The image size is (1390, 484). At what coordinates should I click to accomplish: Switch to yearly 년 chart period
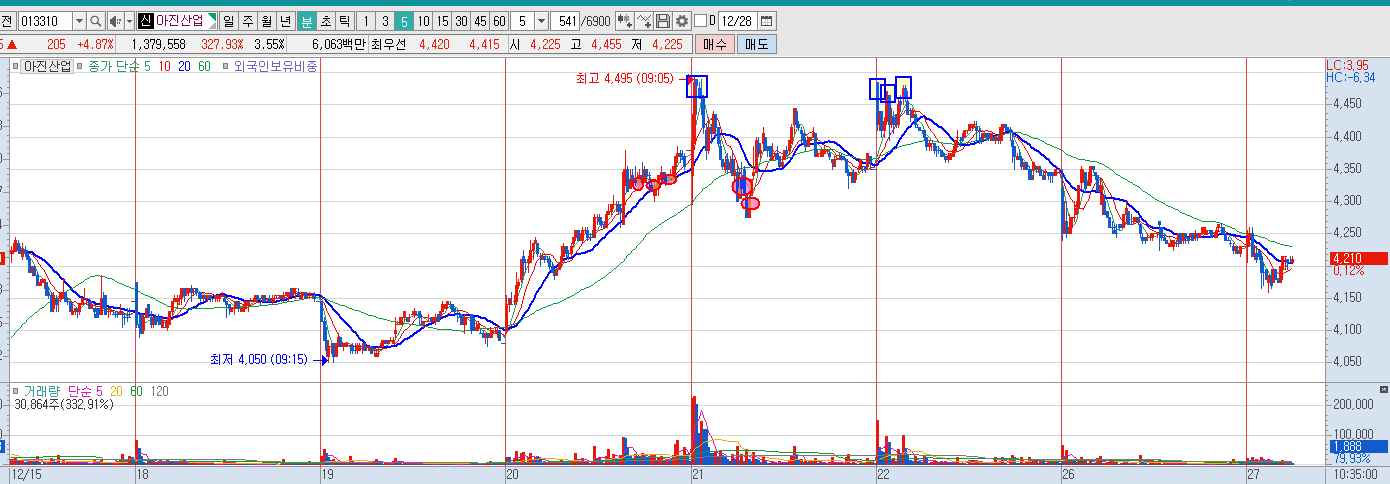[285, 21]
